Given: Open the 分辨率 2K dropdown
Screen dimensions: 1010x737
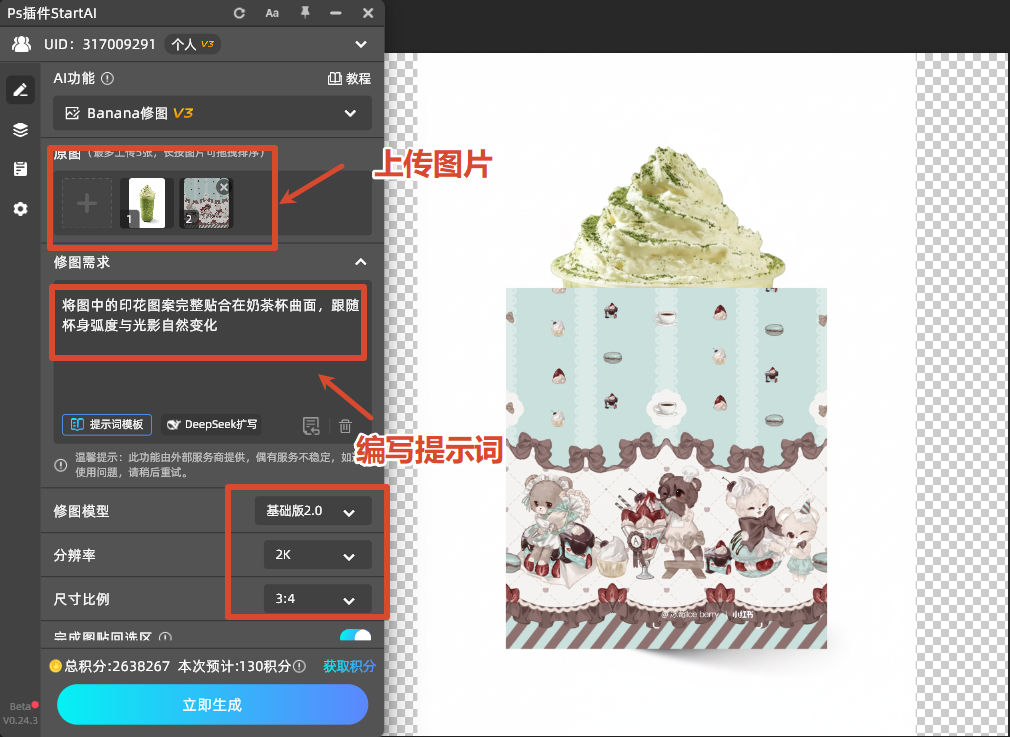Looking at the screenshot, I should pyautogui.click(x=318, y=555).
